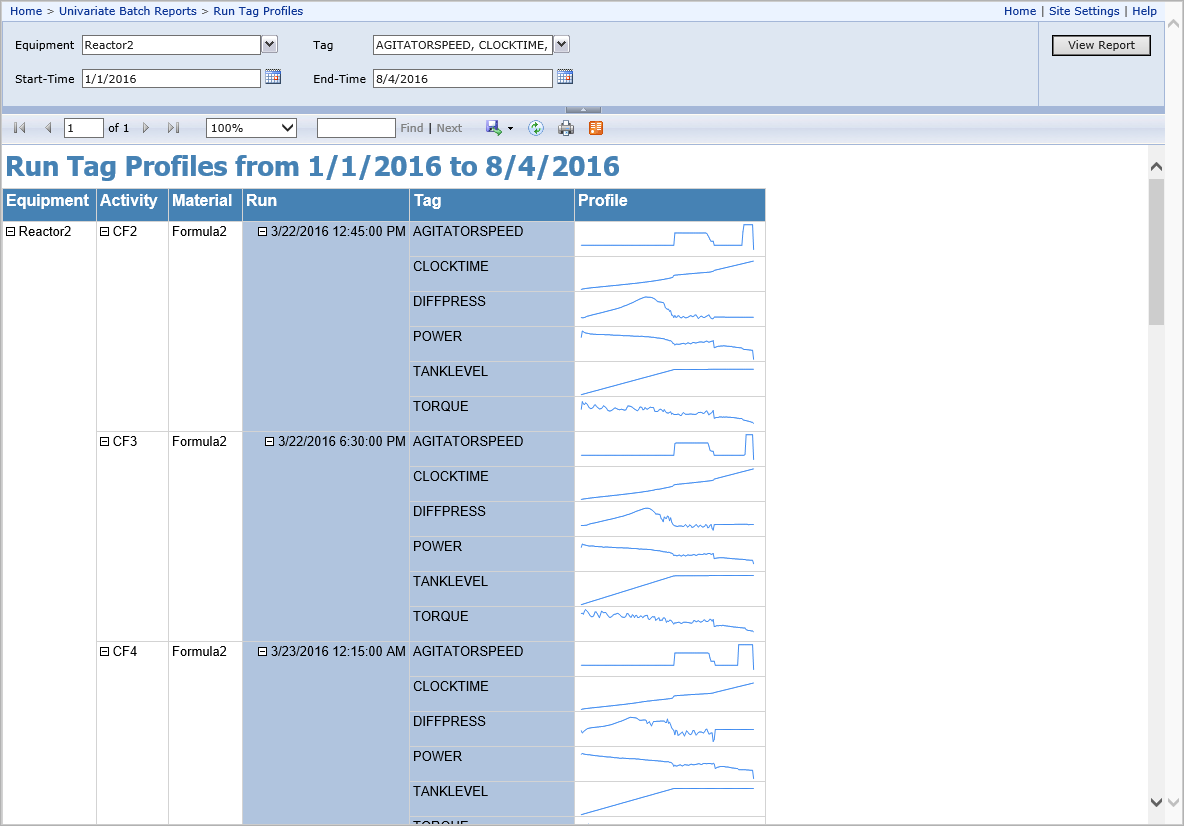The image size is (1184, 826).
Task: Focus the Equipment input field
Action: pos(171,45)
